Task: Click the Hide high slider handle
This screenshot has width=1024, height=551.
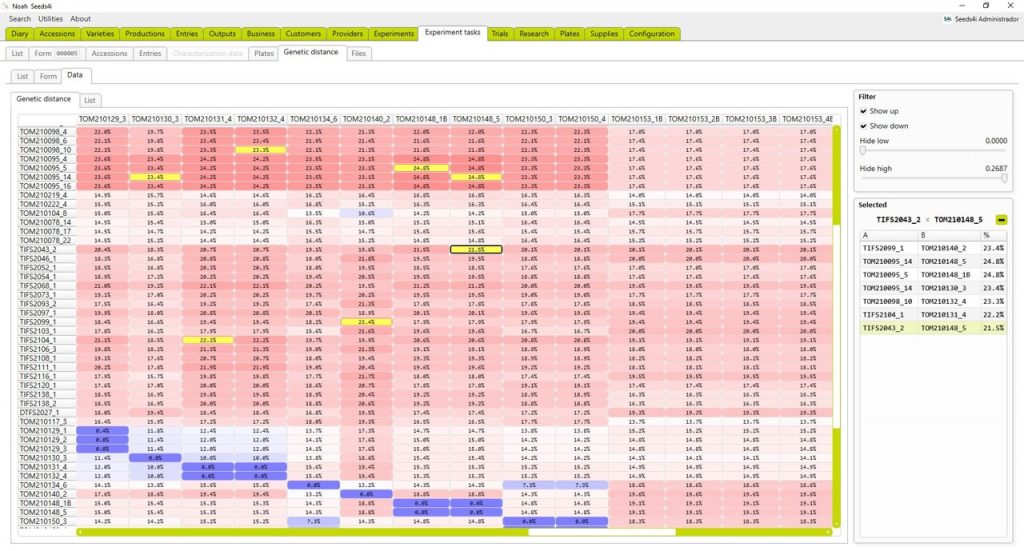Action: click(1004, 178)
